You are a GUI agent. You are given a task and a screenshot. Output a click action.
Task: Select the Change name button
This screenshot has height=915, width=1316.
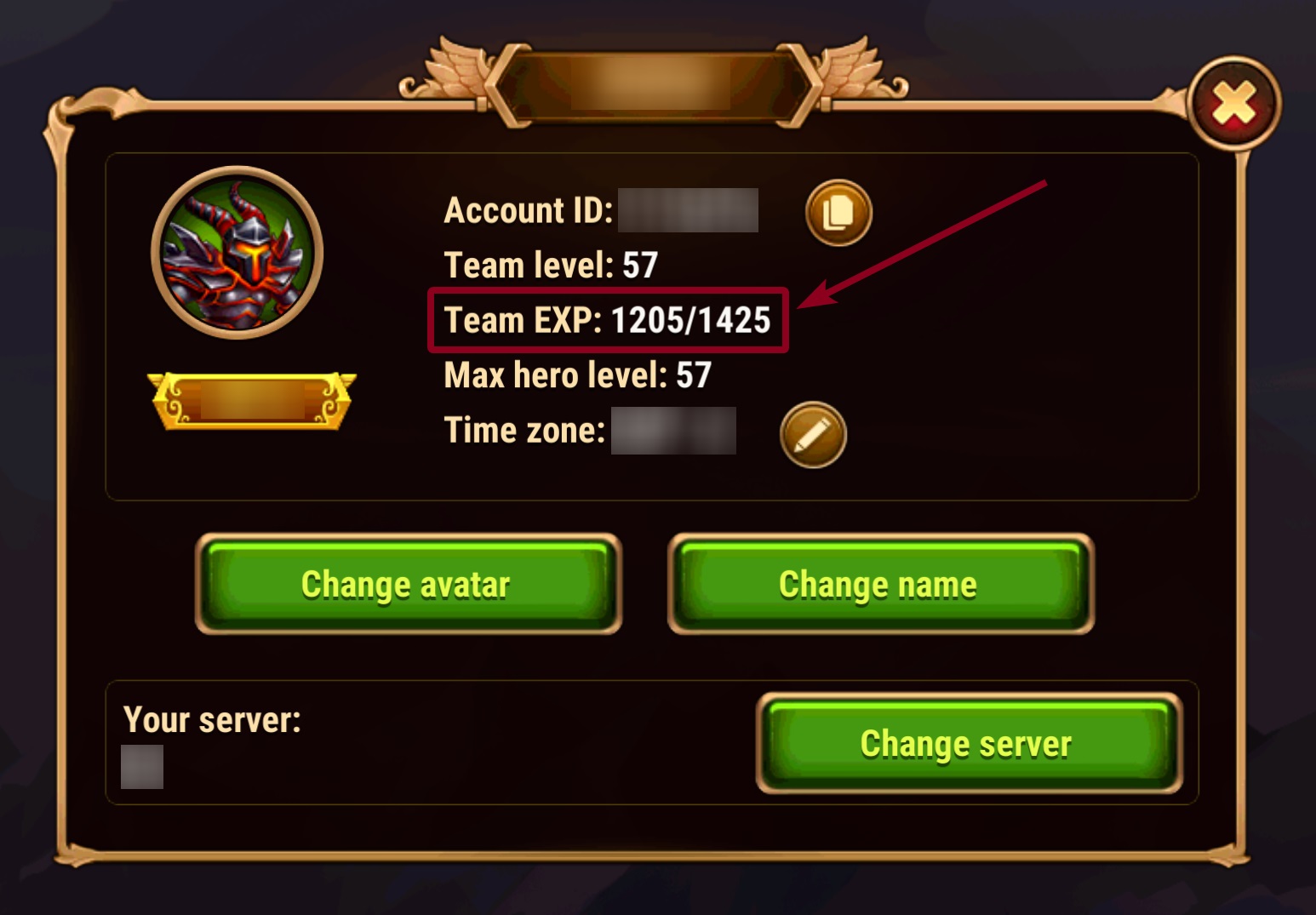click(880, 584)
